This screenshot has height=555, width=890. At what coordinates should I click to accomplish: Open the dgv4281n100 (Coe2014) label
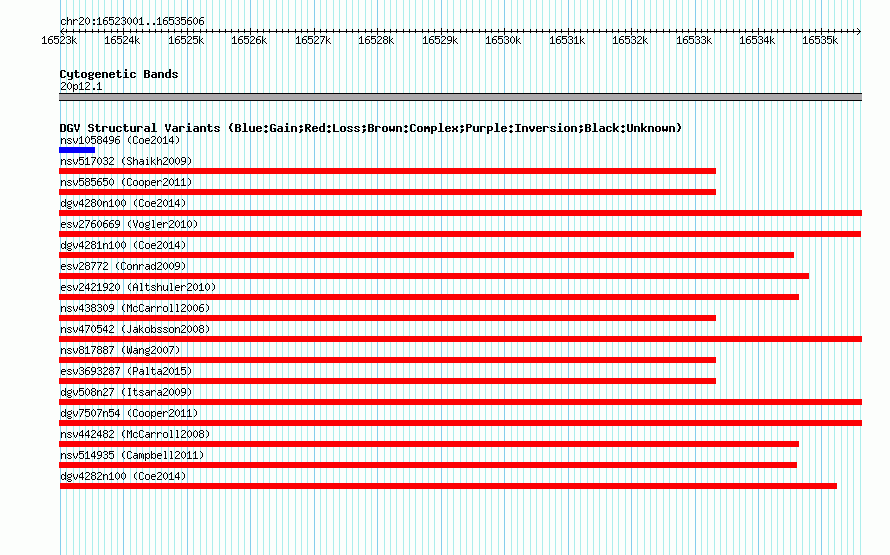(123, 245)
